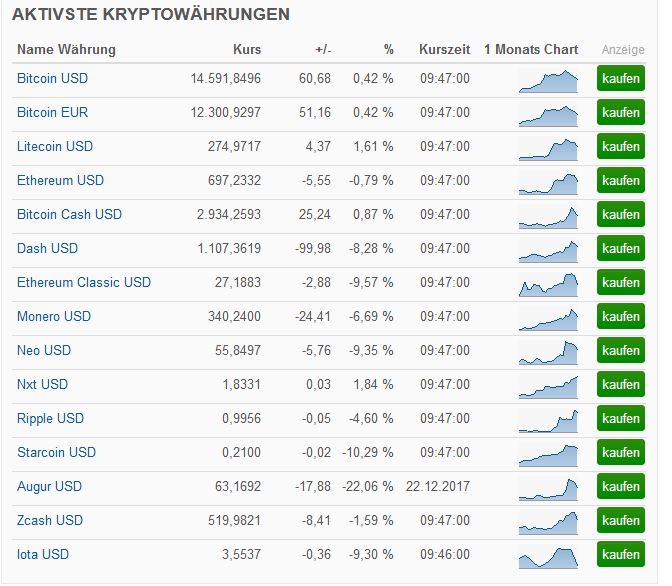Click the Ethereum USD name link
Viewport: 672px width, 586px height.
click(60, 180)
